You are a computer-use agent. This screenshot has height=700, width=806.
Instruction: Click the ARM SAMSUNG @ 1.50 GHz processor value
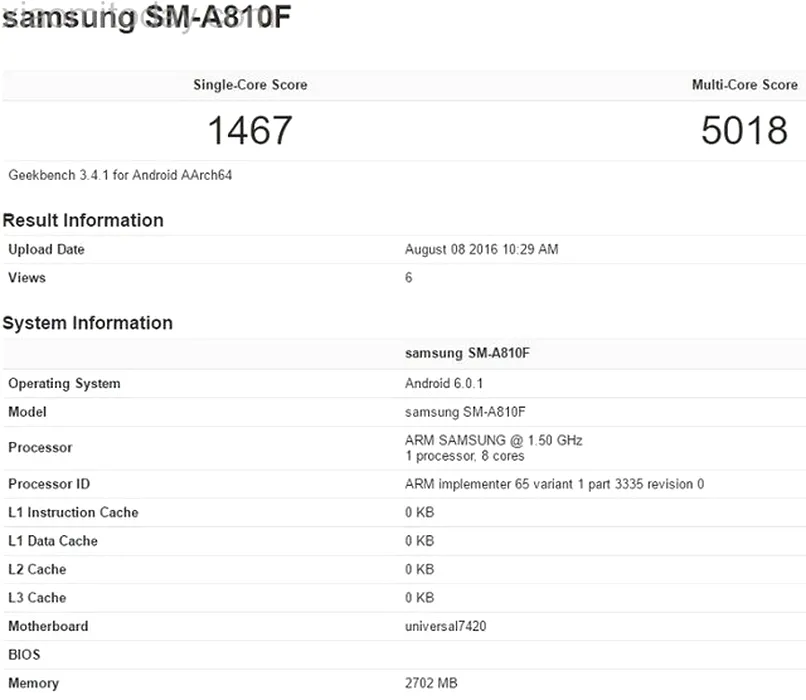click(493, 440)
